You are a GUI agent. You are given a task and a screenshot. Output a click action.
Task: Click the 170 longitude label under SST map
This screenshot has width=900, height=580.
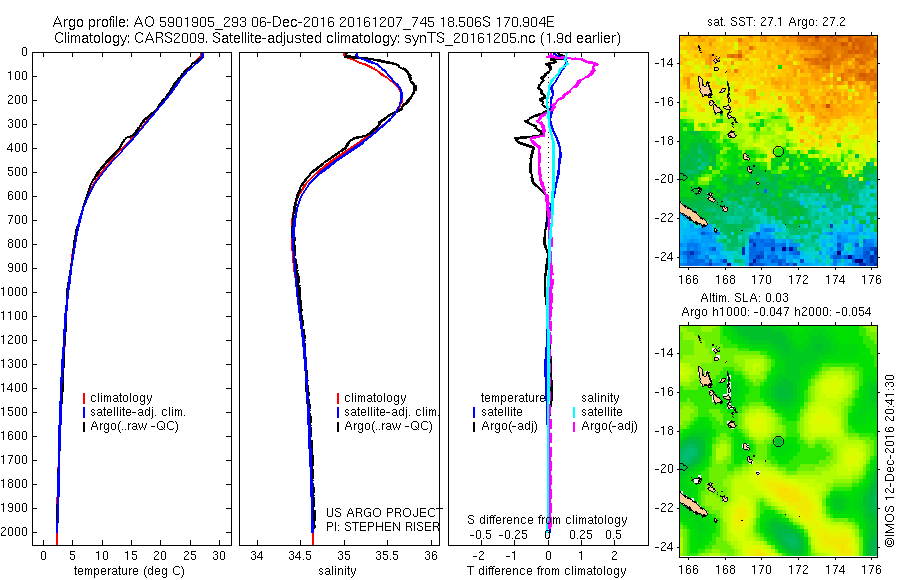coord(762,280)
